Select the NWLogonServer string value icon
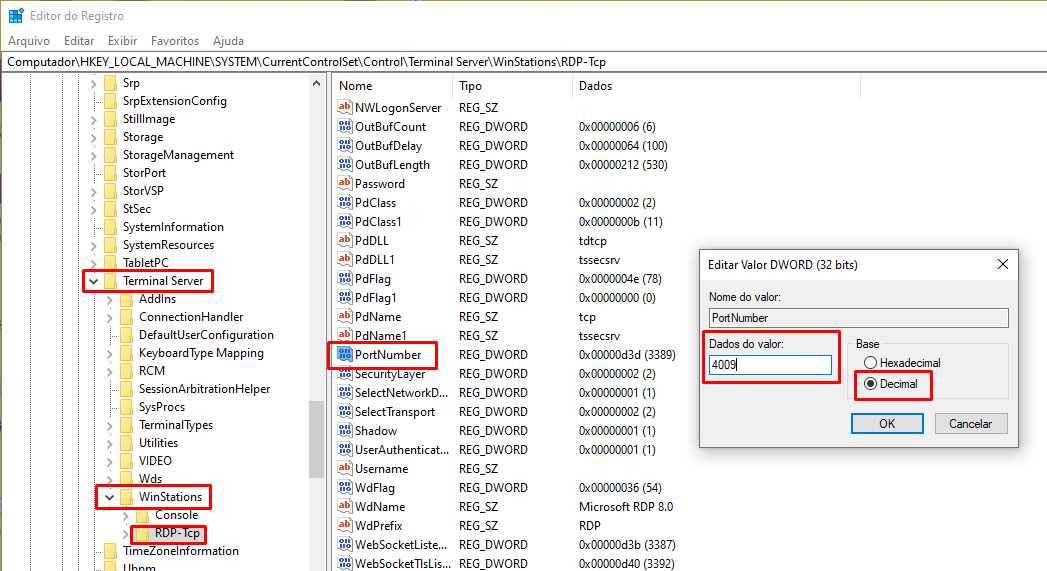 pyautogui.click(x=345, y=107)
